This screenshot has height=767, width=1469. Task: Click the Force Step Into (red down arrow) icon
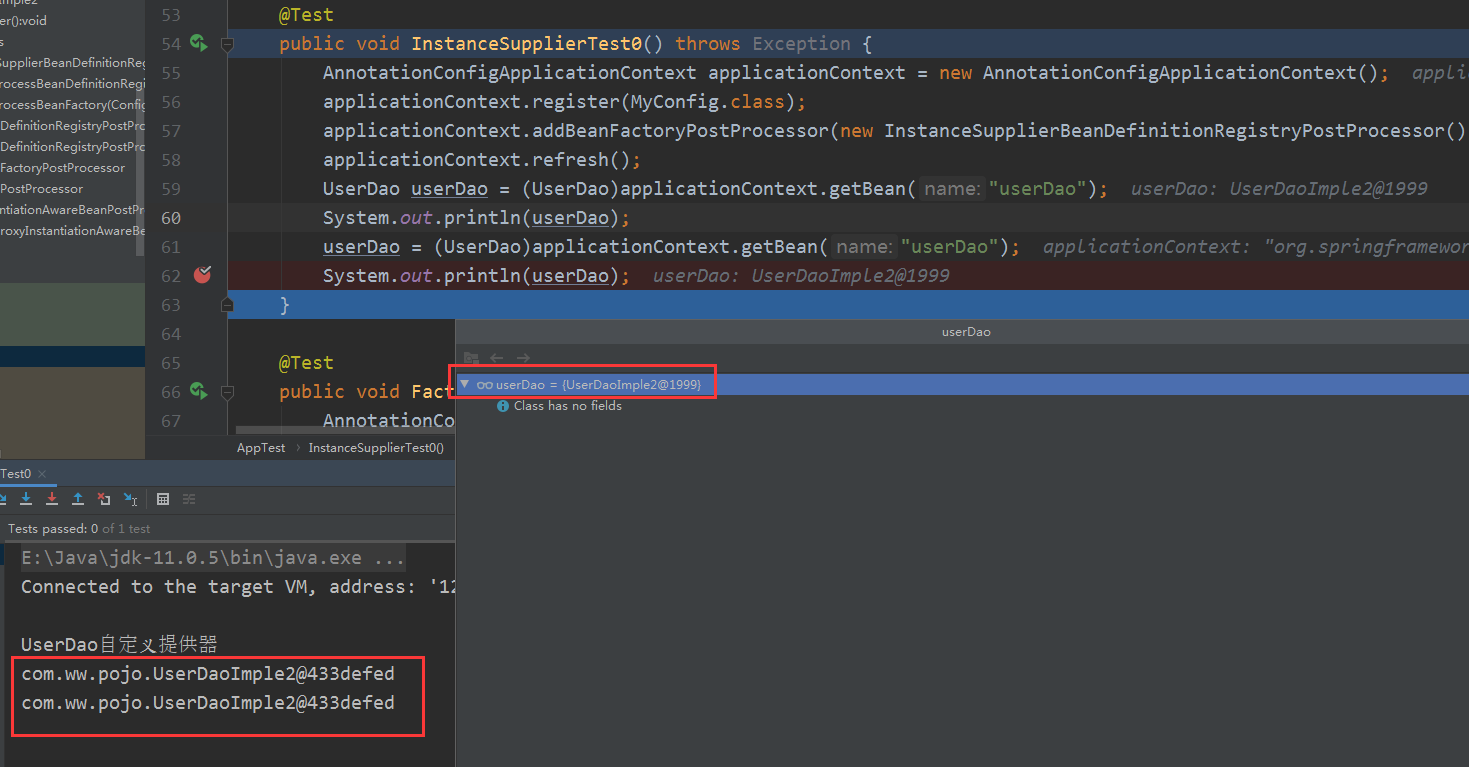point(52,499)
